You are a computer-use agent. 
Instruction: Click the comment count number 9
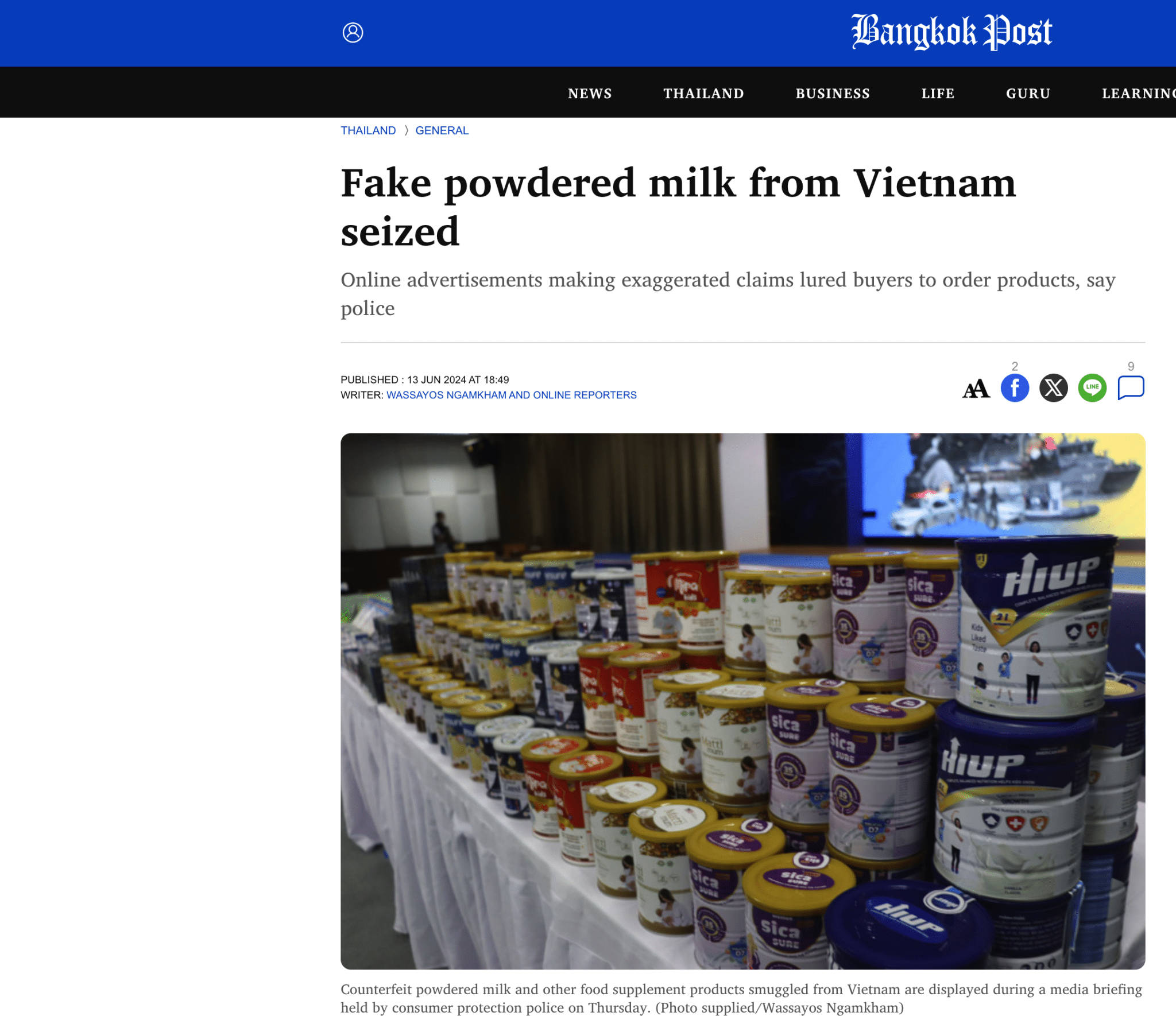tap(1131, 366)
